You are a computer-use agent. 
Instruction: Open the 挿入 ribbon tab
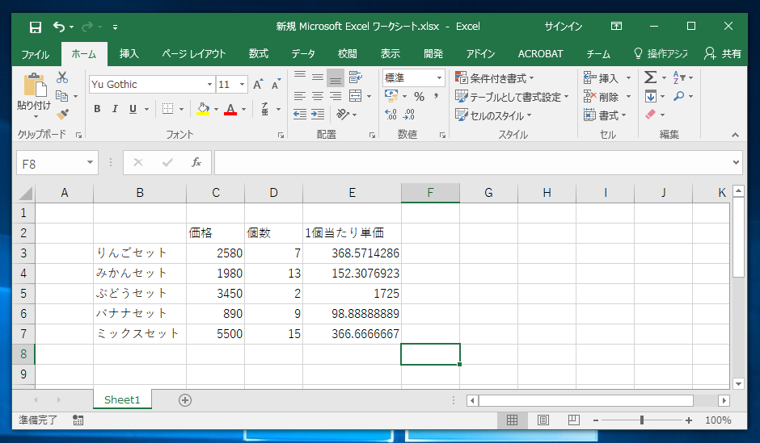point(129,54)
